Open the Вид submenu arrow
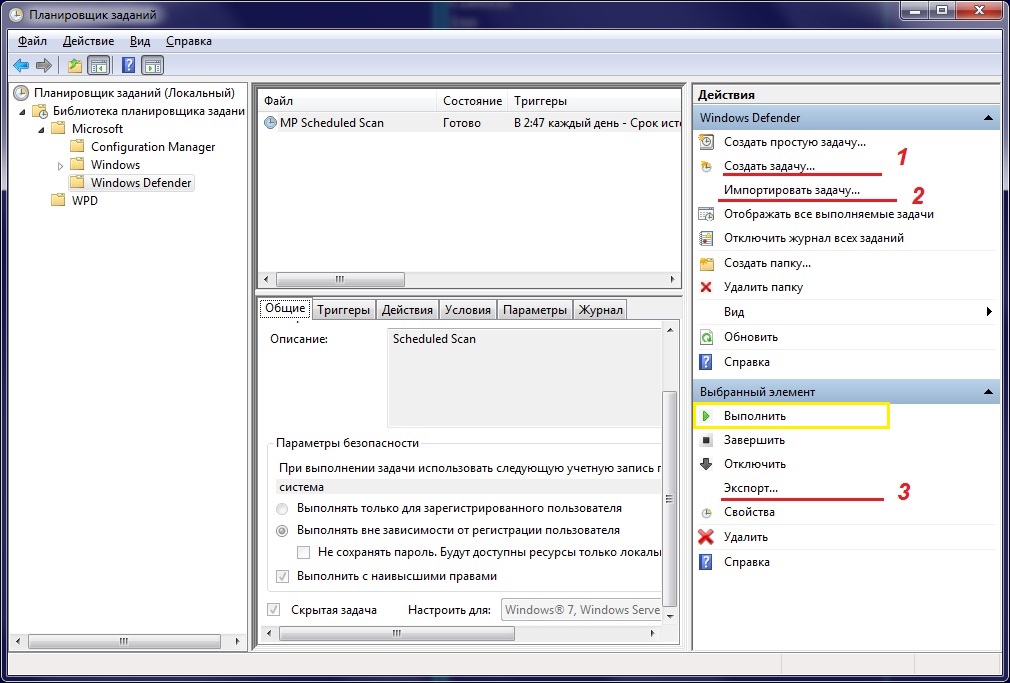The height and width of the screenshot is (683, 1010). pos(989,312)
